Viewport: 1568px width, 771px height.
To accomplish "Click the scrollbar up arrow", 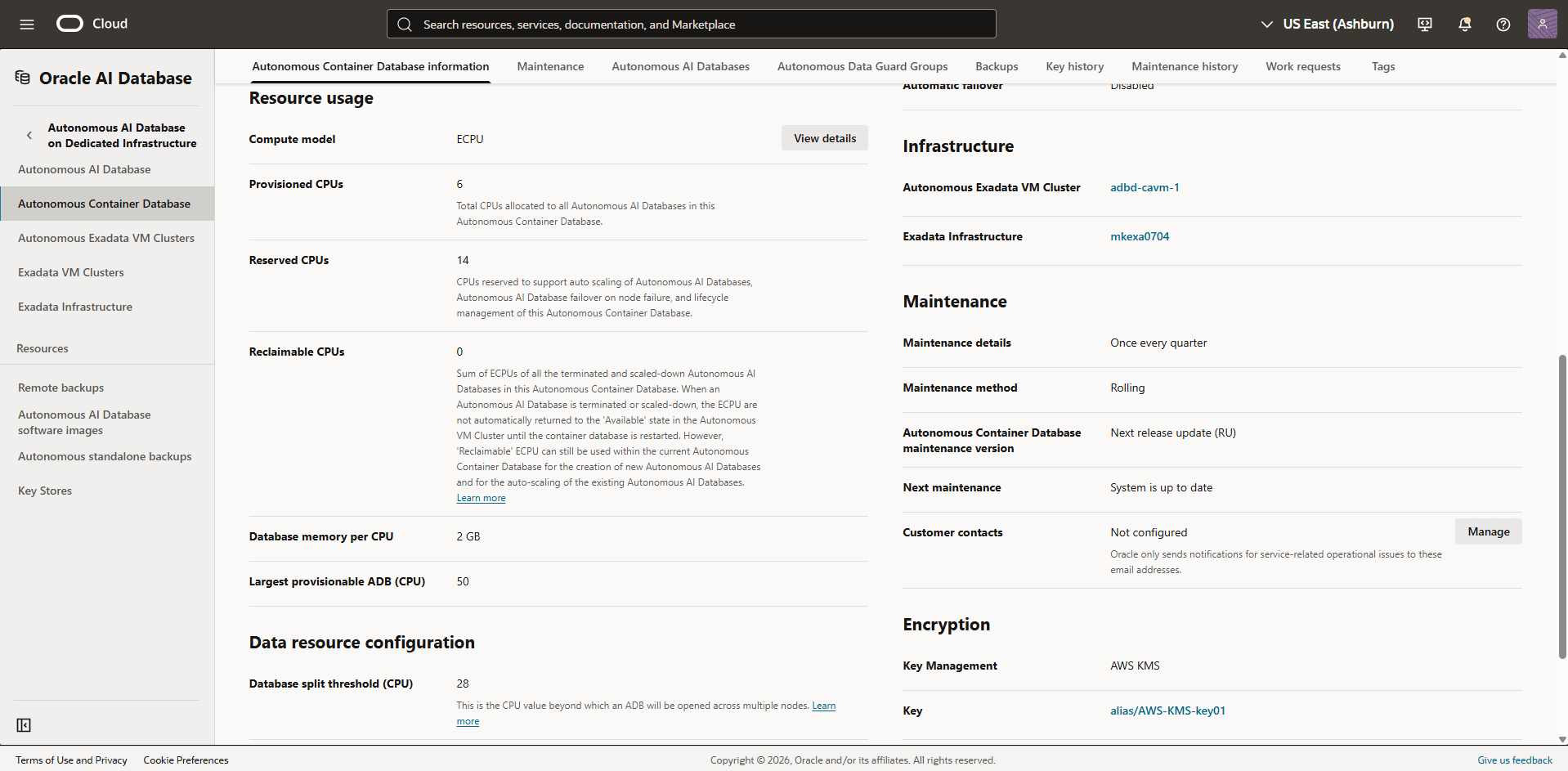I will click(1562, 56).
